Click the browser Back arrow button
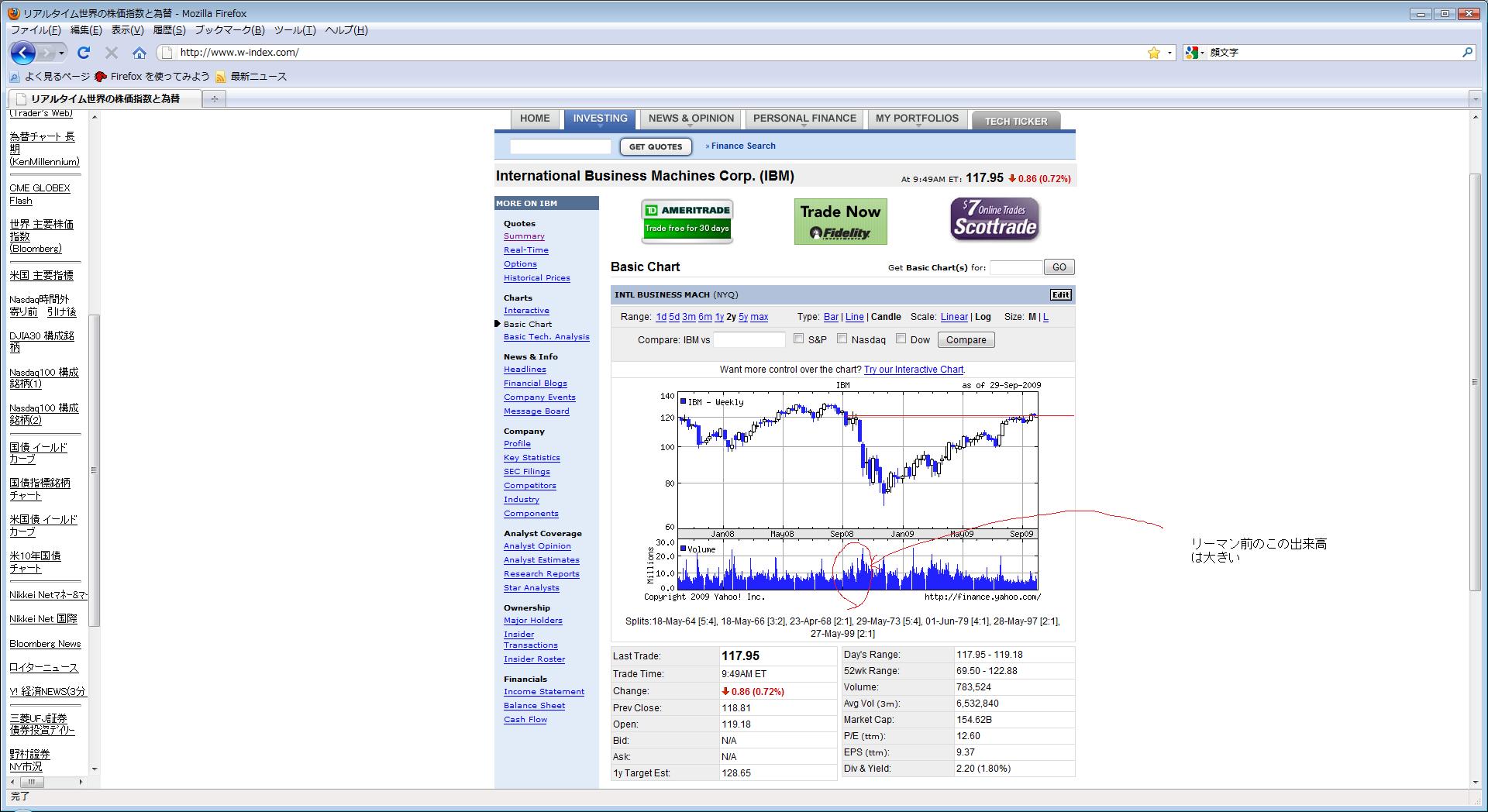Image resolution: width=1488 pixels, height=812 pixels. (x=23, y=53)
